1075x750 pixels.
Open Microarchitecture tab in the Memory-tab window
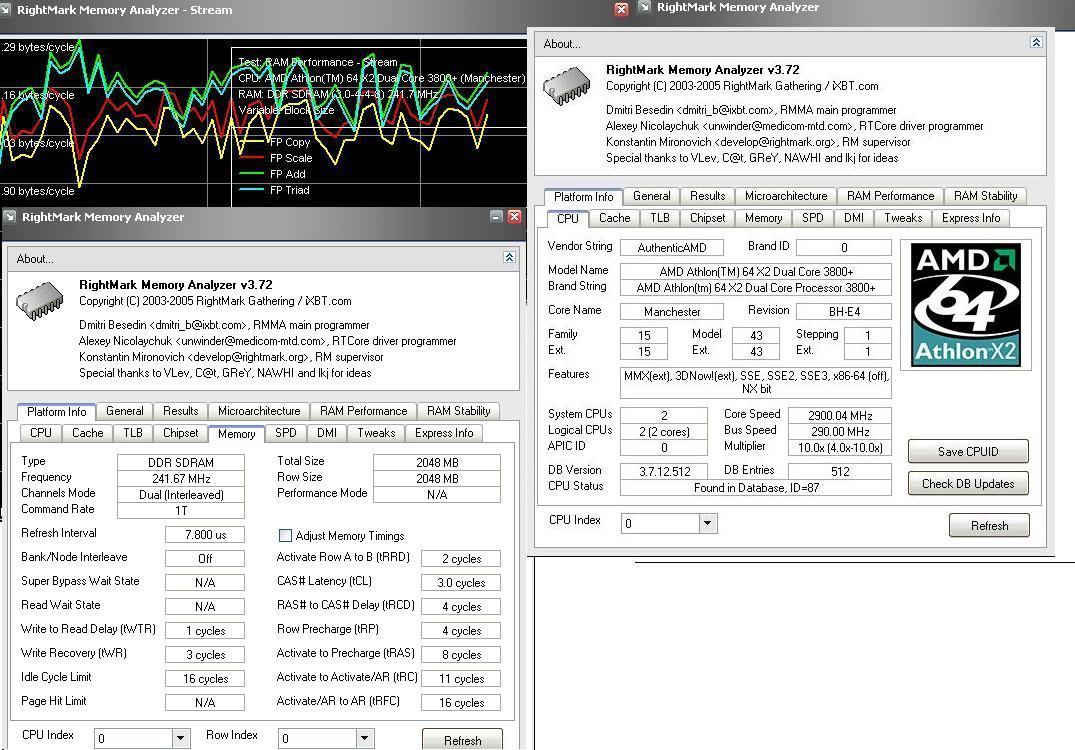[x=259, y=411]
